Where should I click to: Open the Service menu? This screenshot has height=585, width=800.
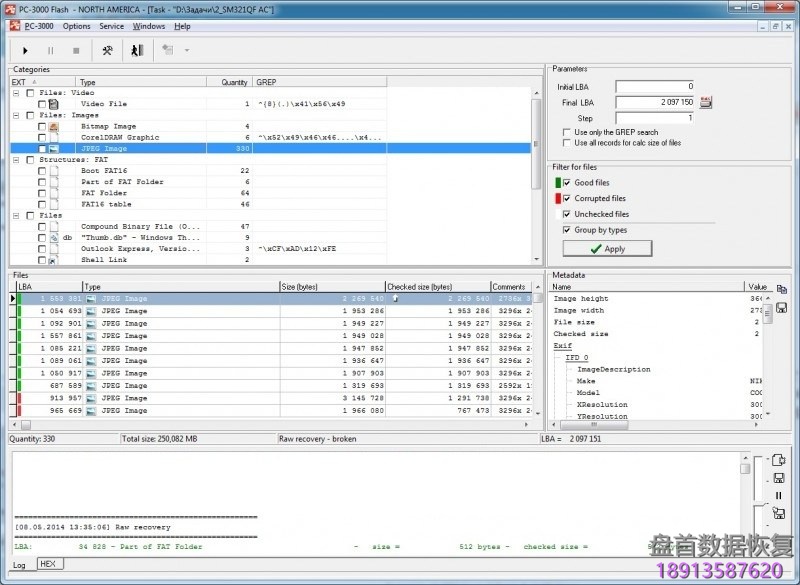click(x=112, y=26)
